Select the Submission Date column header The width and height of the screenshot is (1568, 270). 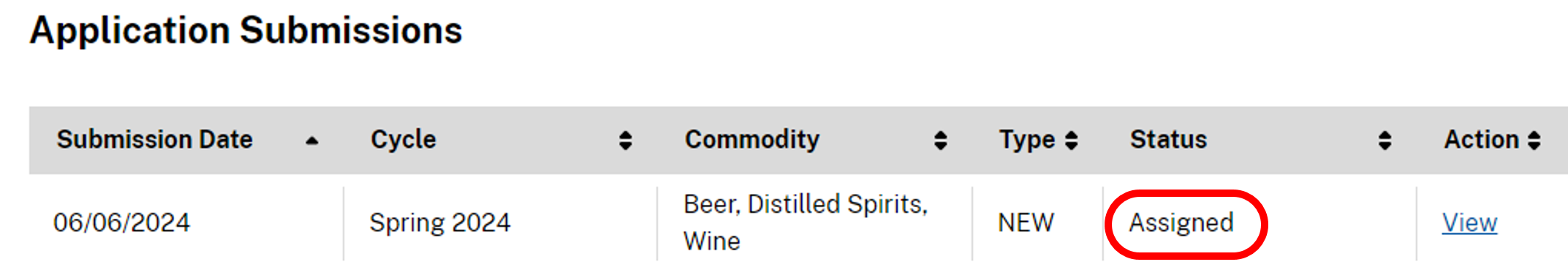(x=155, y=139)
